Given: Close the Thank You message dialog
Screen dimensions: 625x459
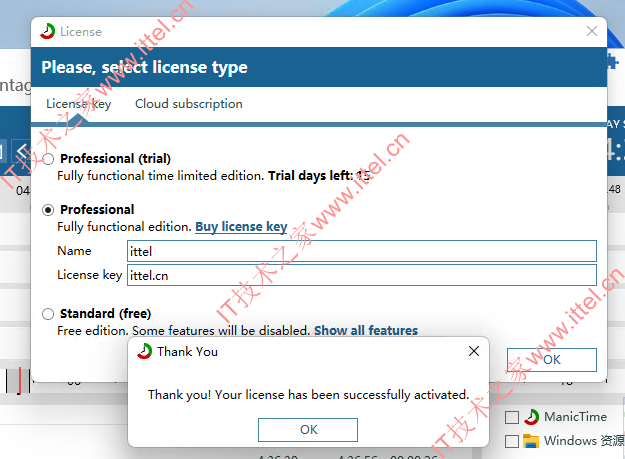Looking at the screenshot, I should click(x=474, y=351).
